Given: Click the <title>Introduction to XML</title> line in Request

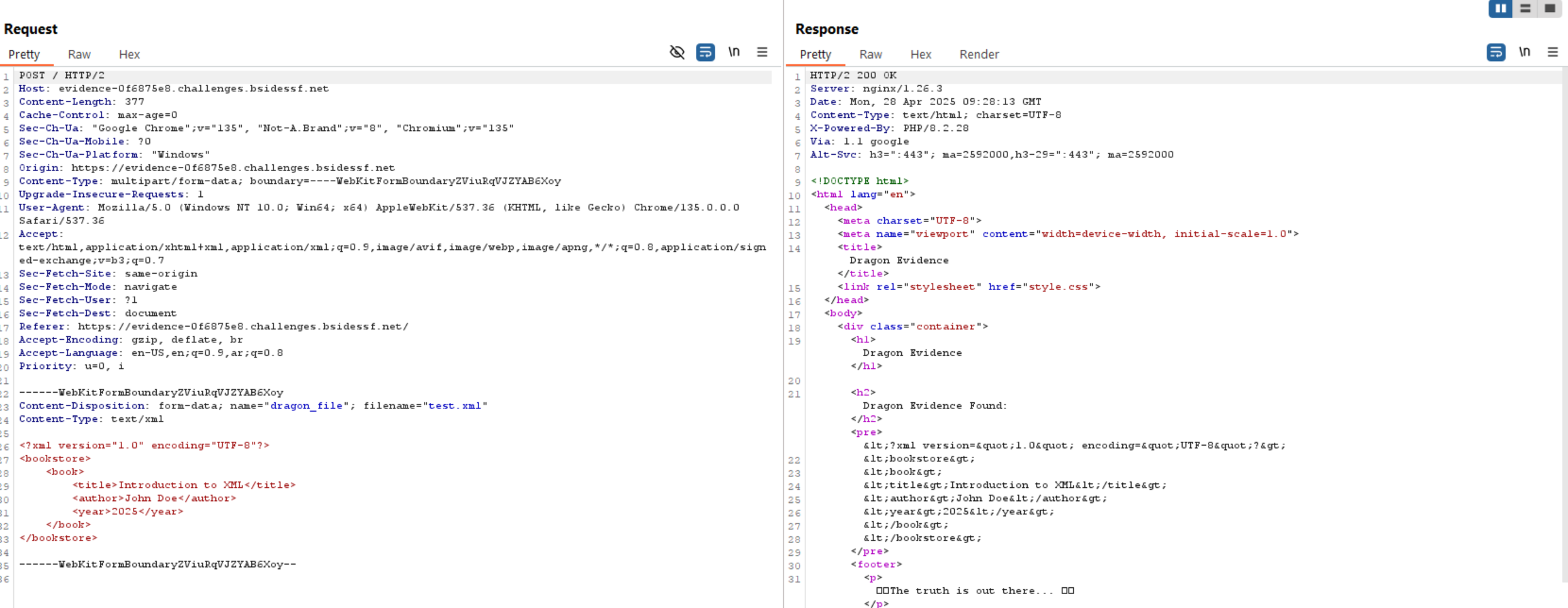Looking at the screenshot, I should point(184,485).
